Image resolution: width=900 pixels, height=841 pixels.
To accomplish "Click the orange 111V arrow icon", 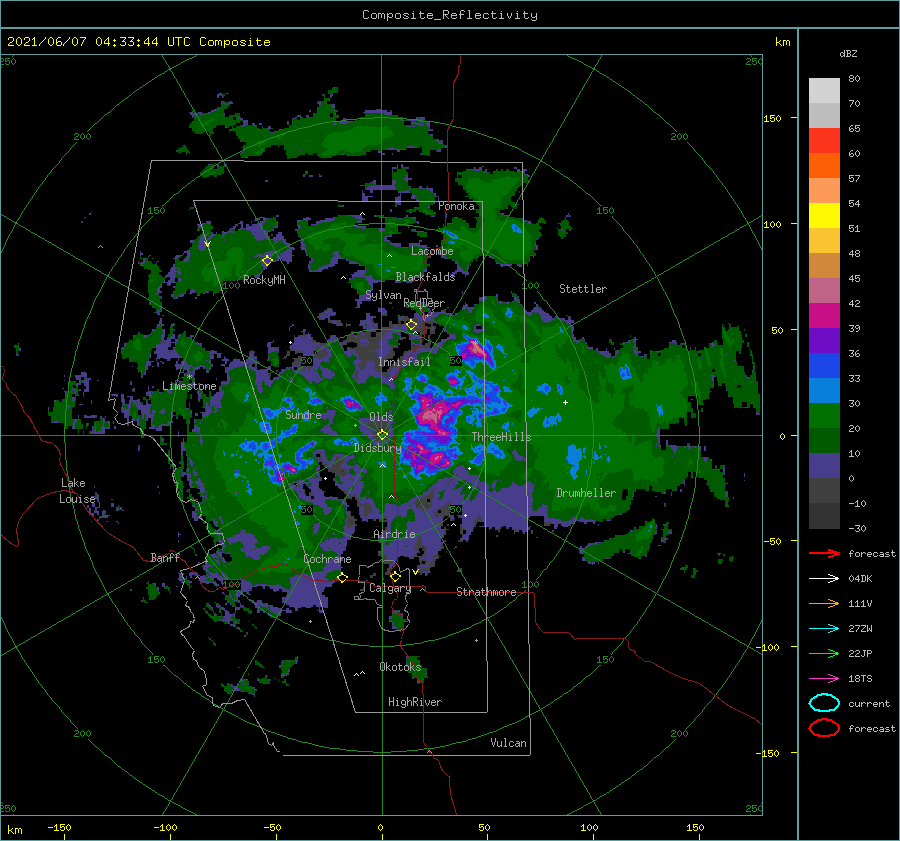I will coord(824,603).
